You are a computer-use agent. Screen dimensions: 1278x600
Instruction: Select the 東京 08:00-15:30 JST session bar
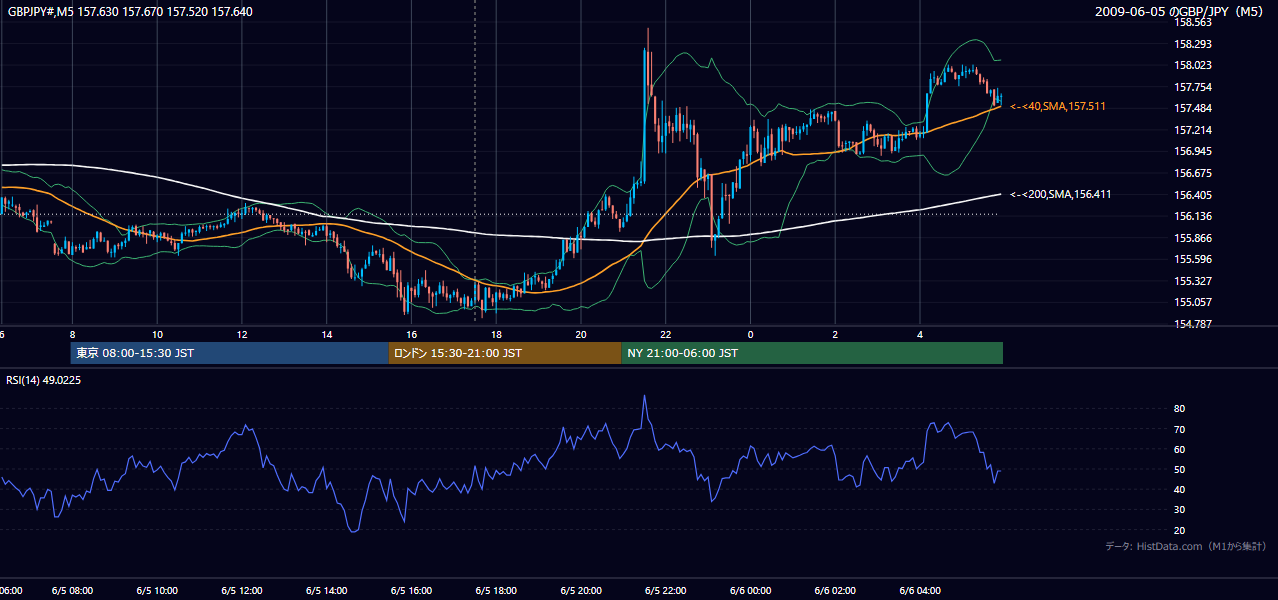pos(230,353)
